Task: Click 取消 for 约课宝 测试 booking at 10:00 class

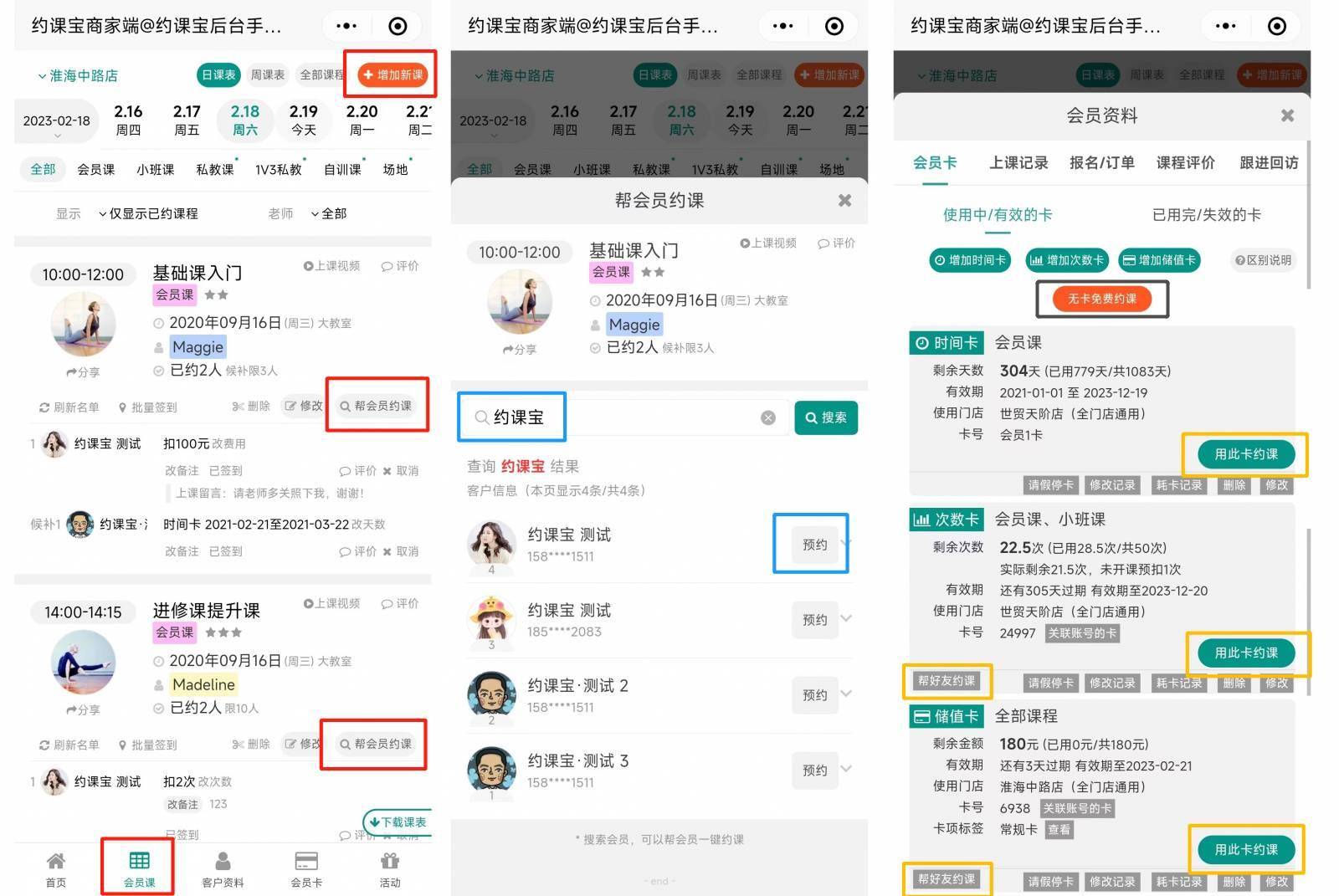Action: [401, 471]
